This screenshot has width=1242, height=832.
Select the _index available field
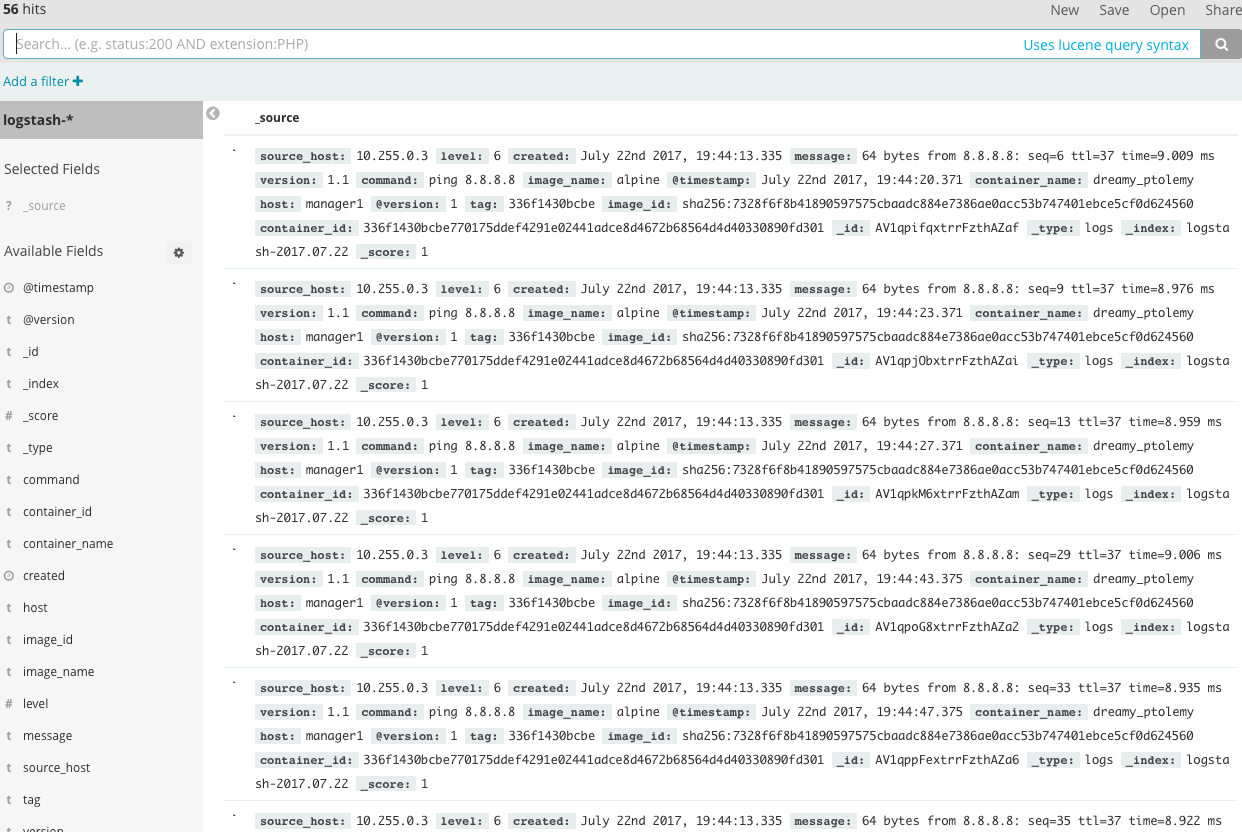[41, 384]
